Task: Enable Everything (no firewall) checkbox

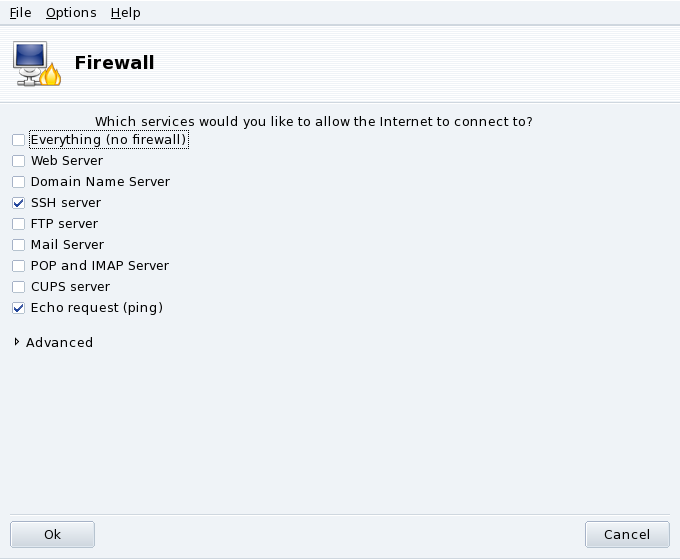Action: [18, 140]
